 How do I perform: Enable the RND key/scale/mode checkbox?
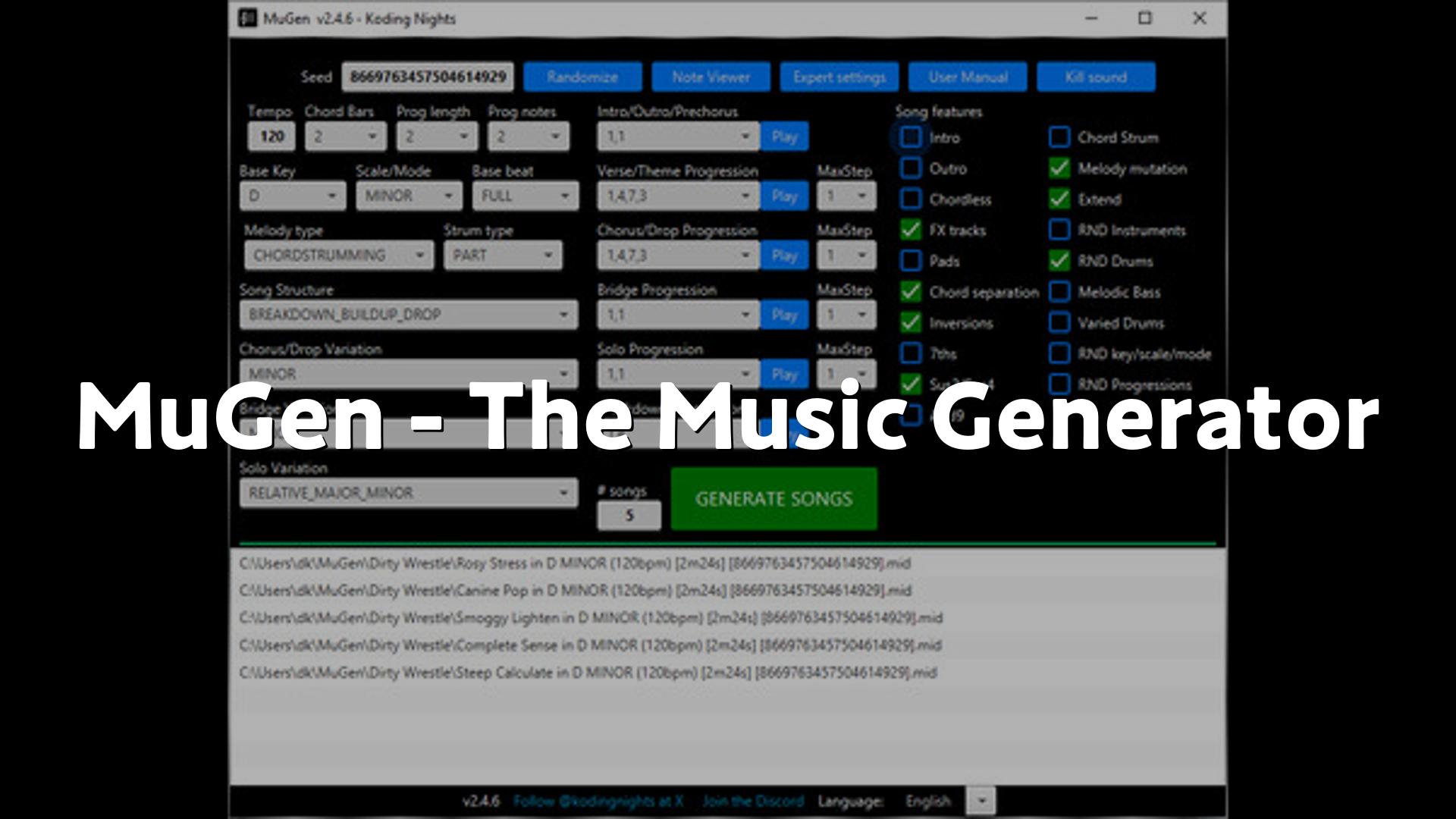[1059, 353]
